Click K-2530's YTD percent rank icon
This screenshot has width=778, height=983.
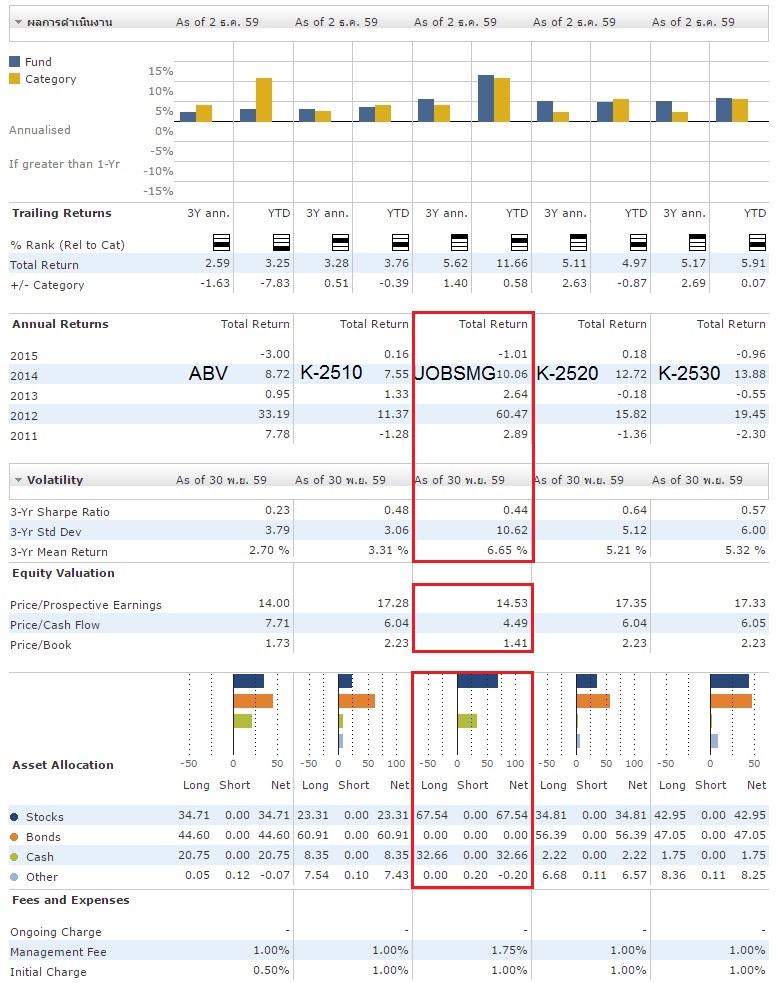click(757, 242)
